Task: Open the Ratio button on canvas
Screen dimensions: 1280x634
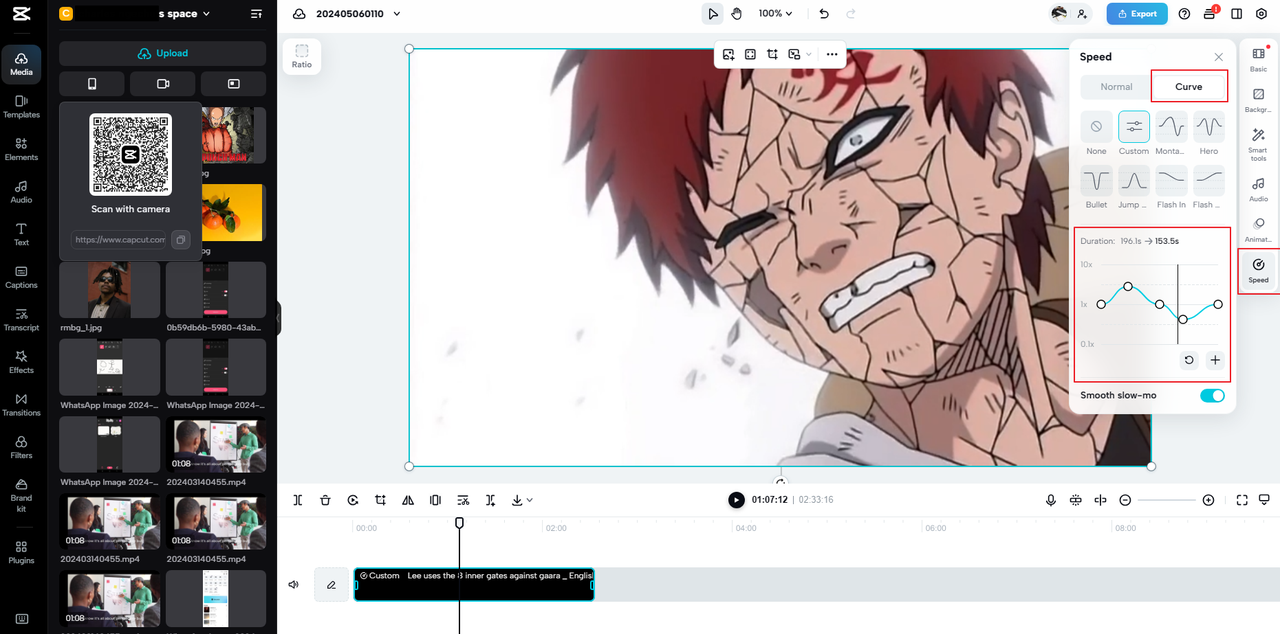Action: (302, 56)
